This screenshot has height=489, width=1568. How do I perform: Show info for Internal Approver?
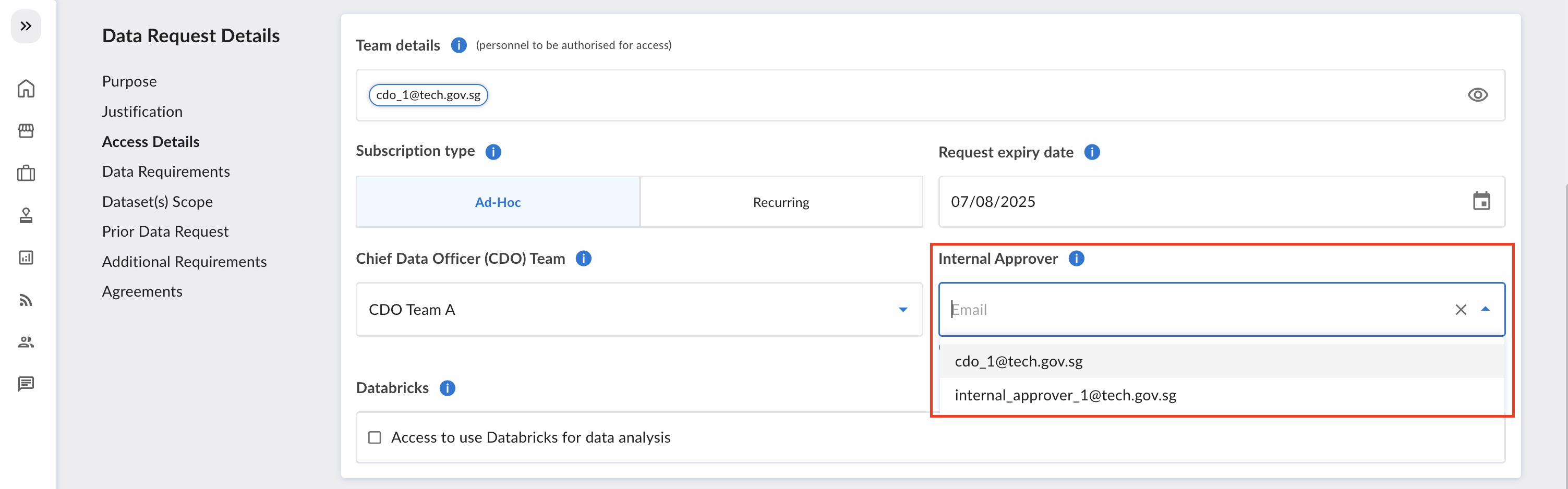click(1076, 259)
